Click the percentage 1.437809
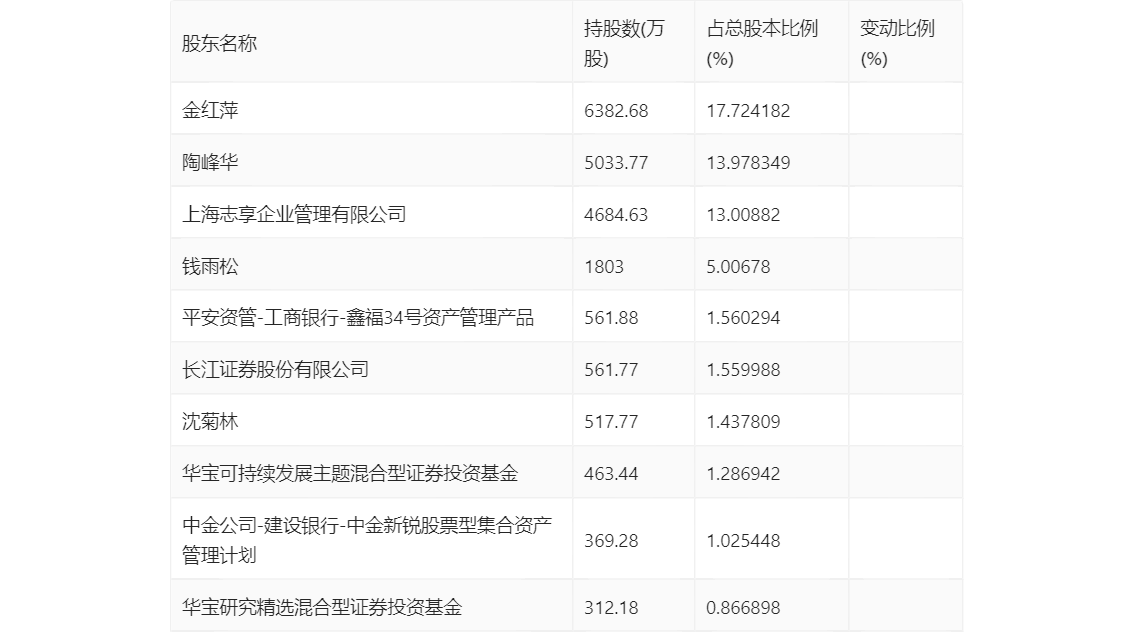The image size is (1134, 632). (x=743, y=422)
